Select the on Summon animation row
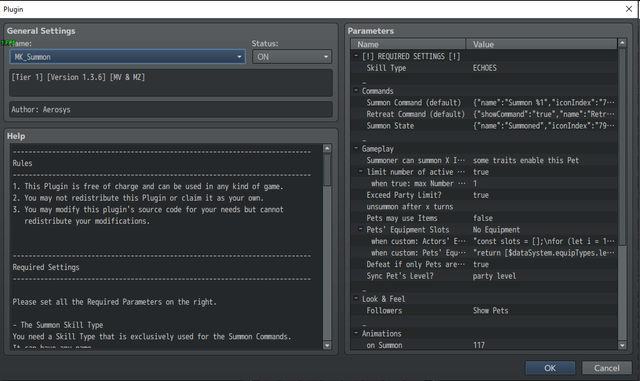Viewport: 640px width, 381px height. tap(484, 345)
